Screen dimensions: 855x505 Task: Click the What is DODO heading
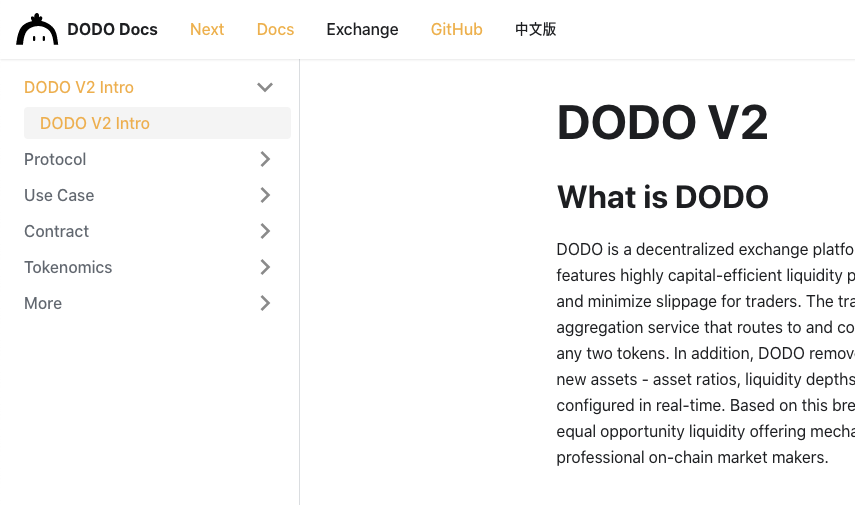663,197
